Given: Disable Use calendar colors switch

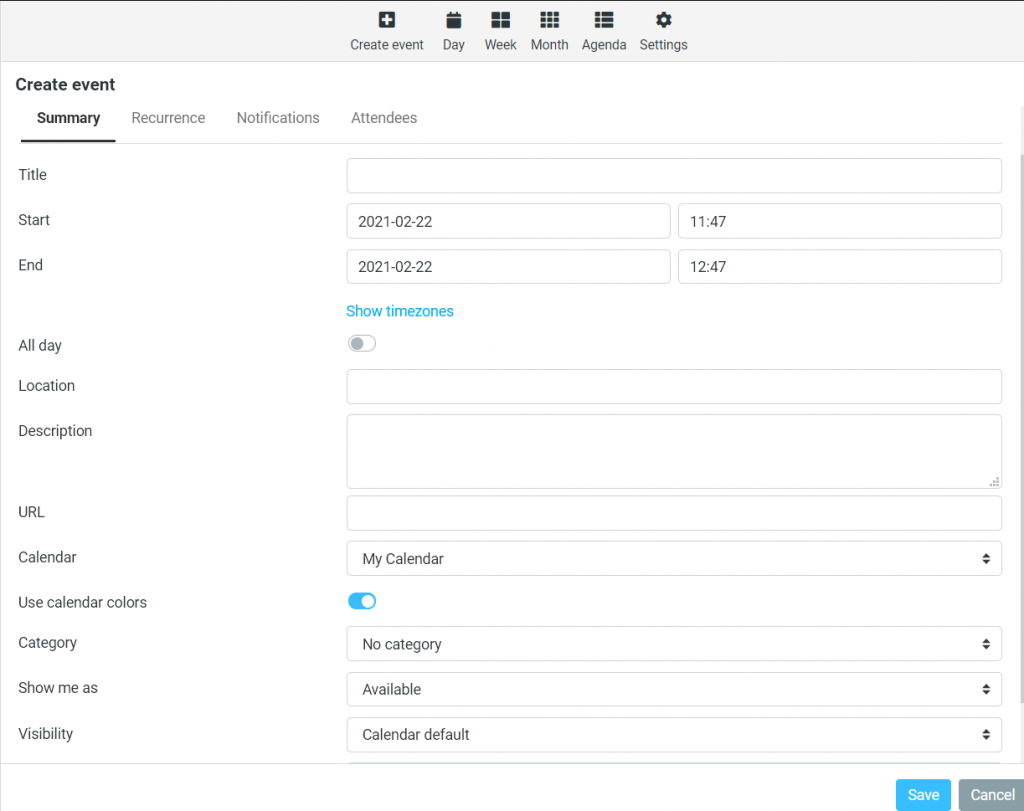Looking at the screenshot, I should tap(362, 601).
